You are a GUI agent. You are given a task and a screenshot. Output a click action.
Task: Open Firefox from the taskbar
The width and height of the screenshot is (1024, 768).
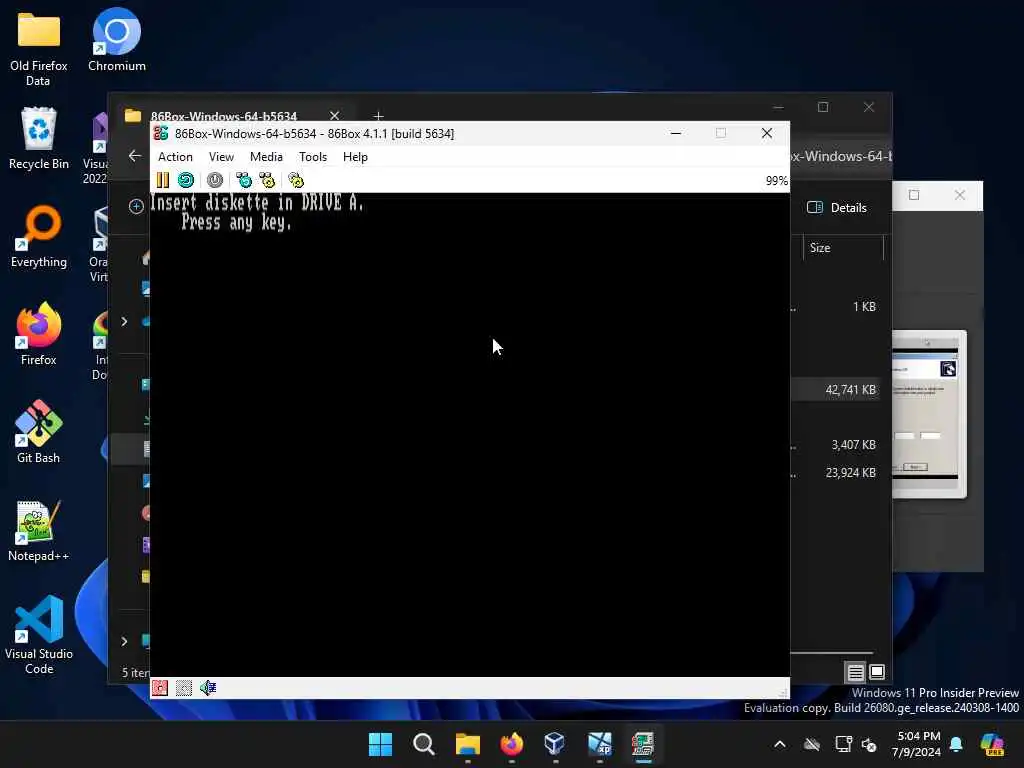(x=511, y=744)
